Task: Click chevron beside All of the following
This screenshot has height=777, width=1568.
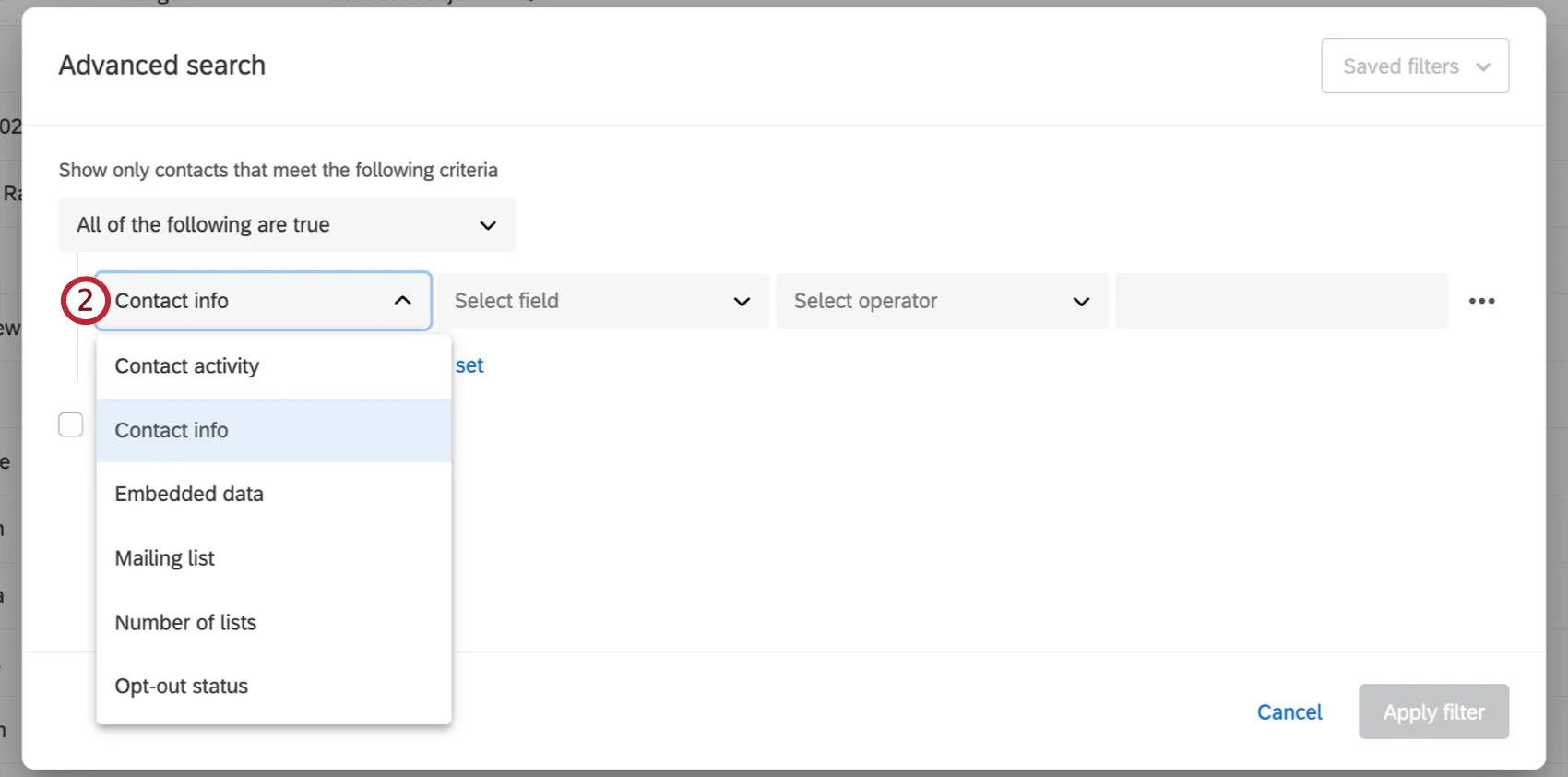Action: tap(488, 225)
